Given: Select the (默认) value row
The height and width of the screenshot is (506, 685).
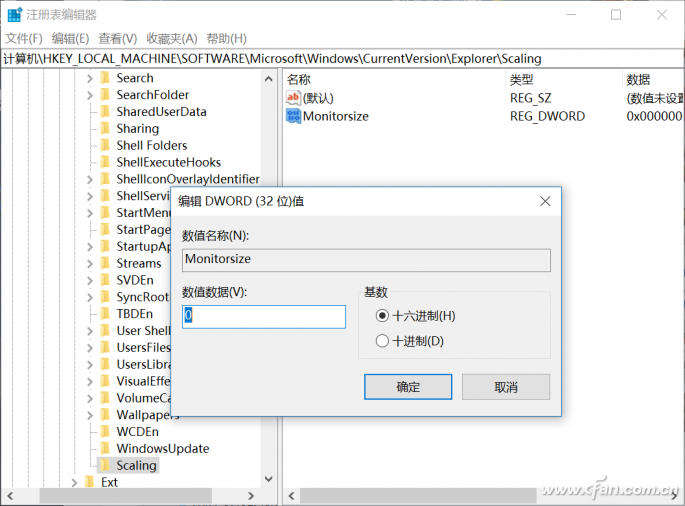Looking at the screenshot, I should (x=318, y=98).
